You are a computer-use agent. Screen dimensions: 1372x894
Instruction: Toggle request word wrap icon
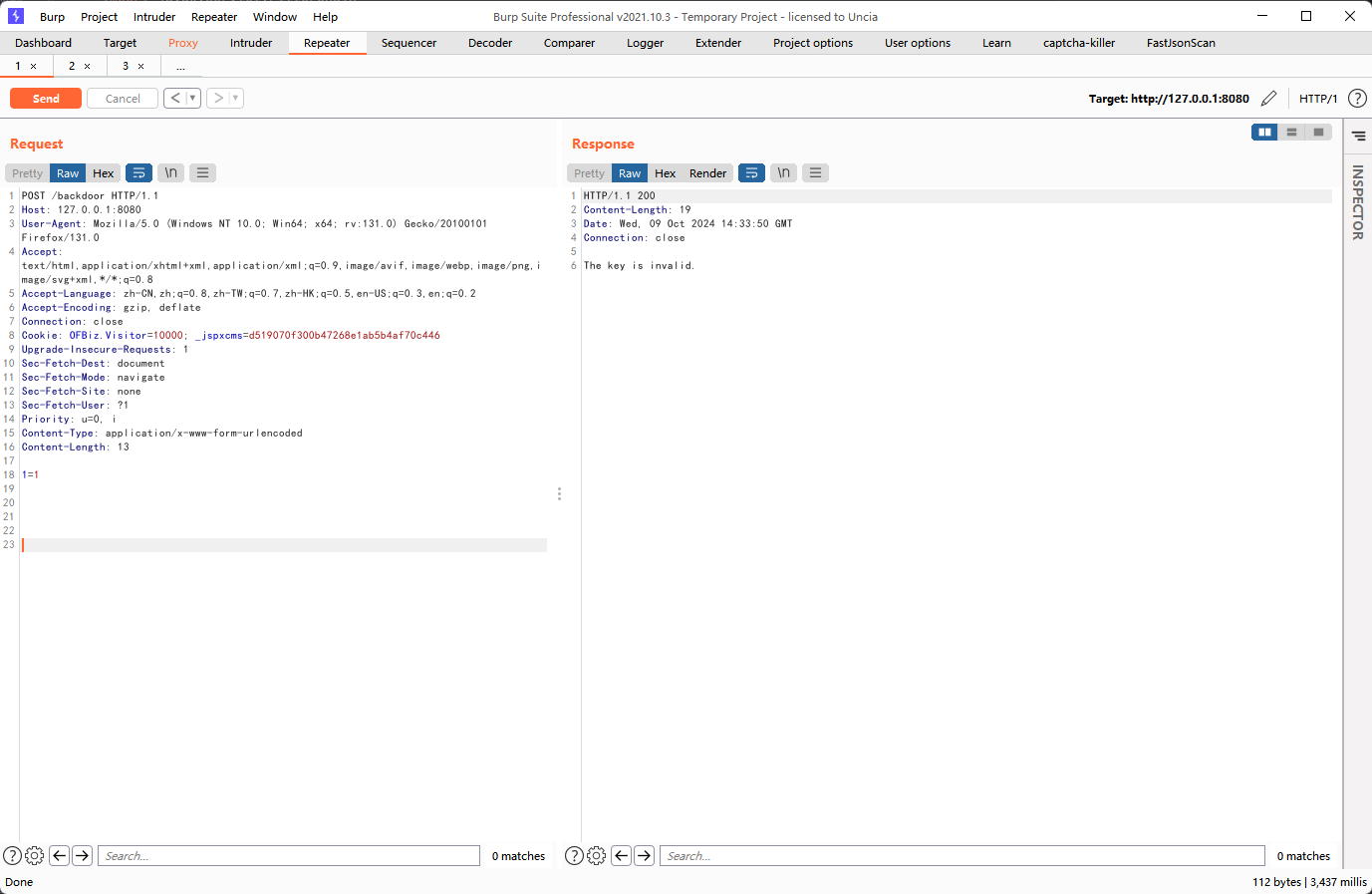click(x=139, y=173)
